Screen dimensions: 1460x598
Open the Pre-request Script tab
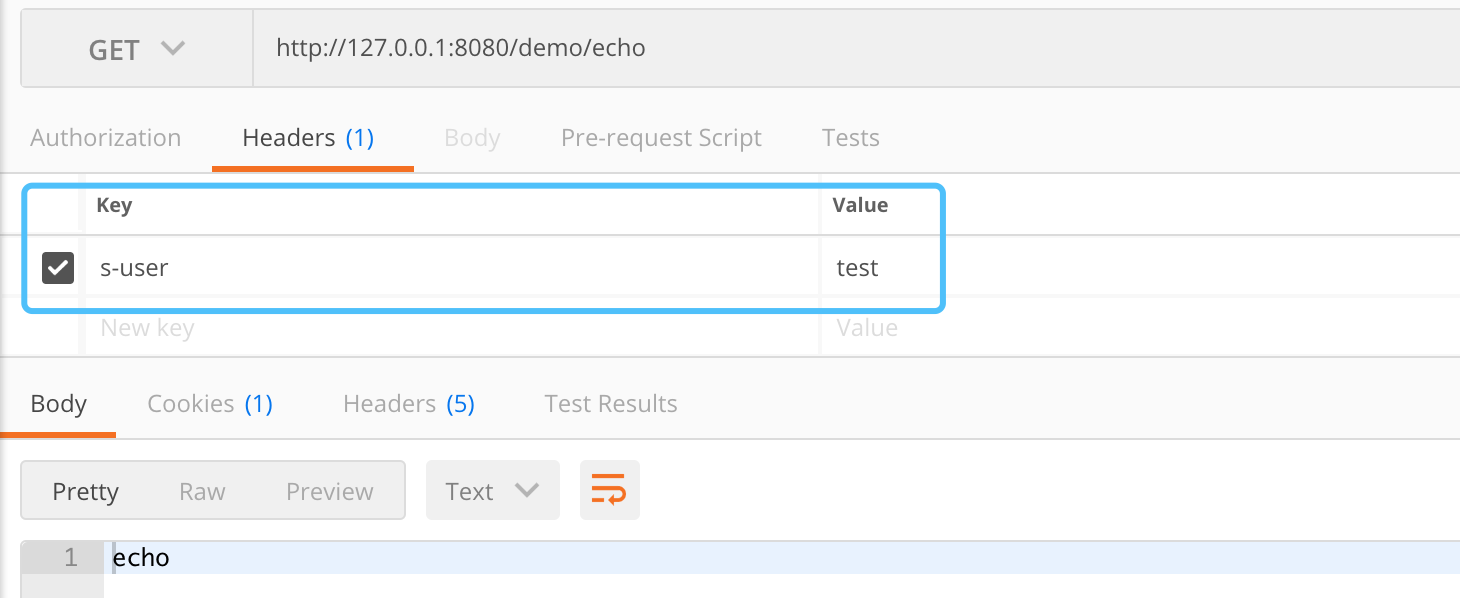(660, 137)
